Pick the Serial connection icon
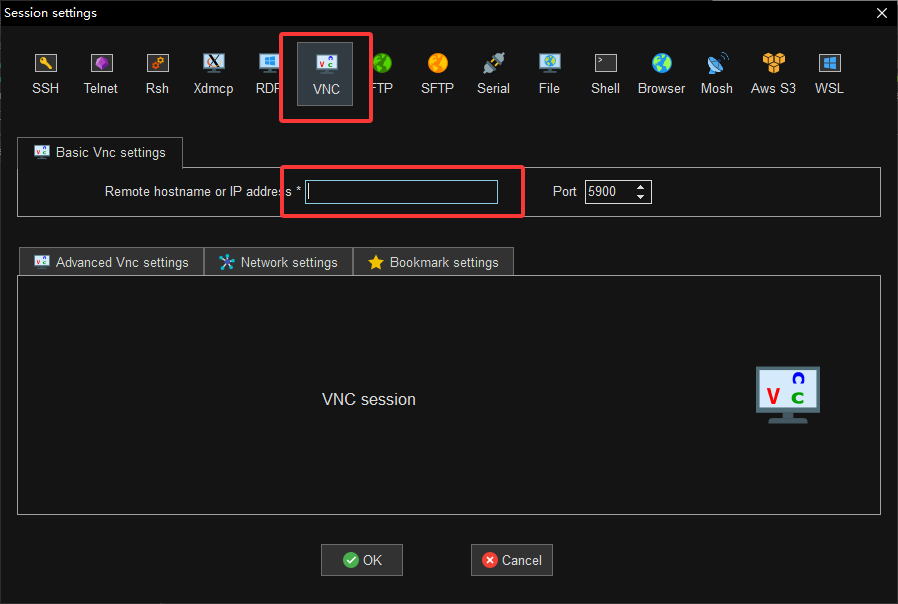The height and width of the screenshot is (604, 898). click(493, 74)
